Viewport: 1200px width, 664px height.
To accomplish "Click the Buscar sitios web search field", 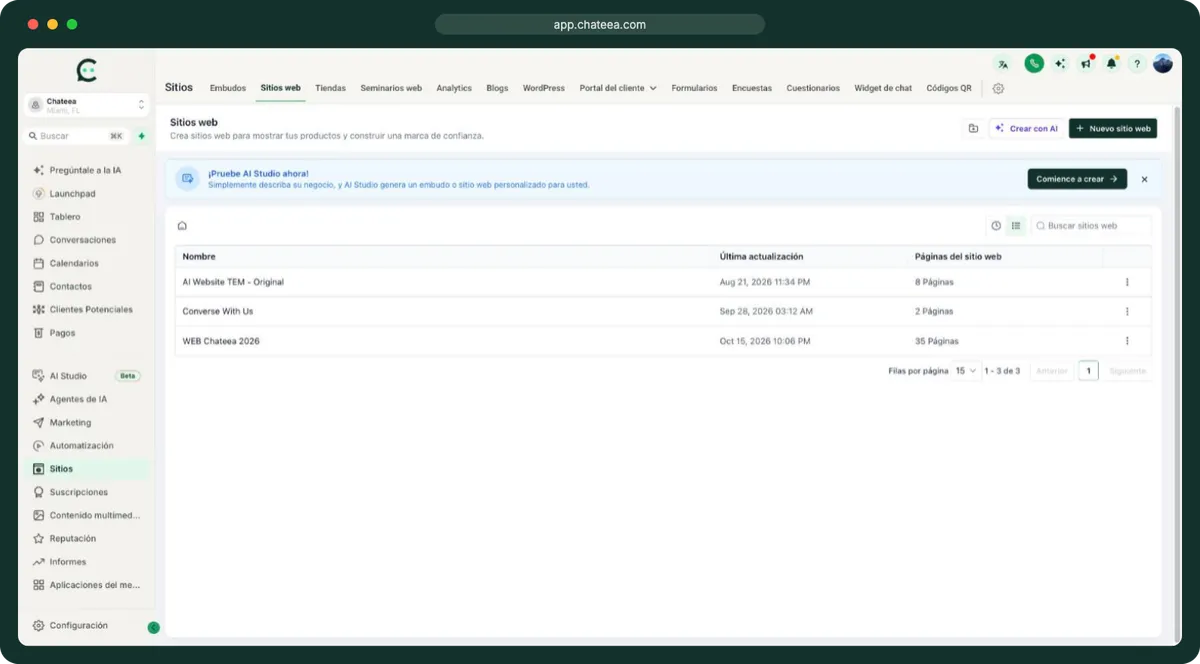I will click(x=1091, y=226).
